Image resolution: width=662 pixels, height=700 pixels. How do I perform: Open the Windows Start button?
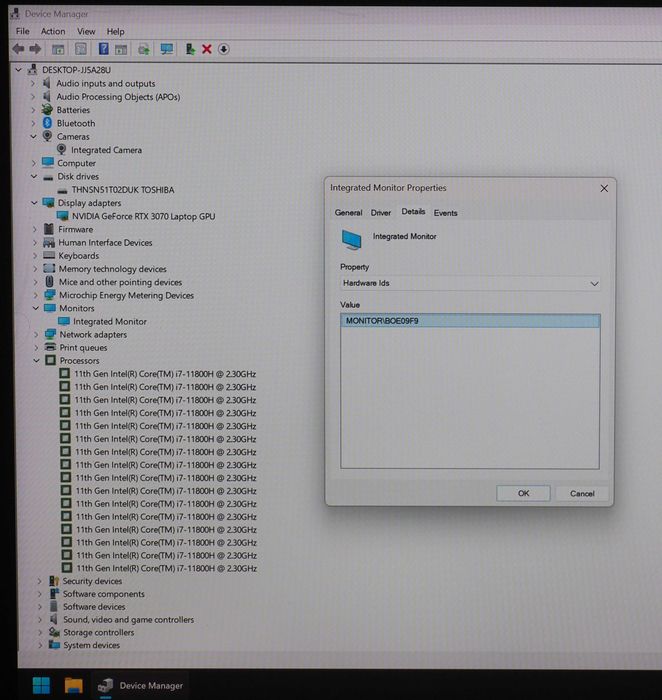click(x=42, y=685)
